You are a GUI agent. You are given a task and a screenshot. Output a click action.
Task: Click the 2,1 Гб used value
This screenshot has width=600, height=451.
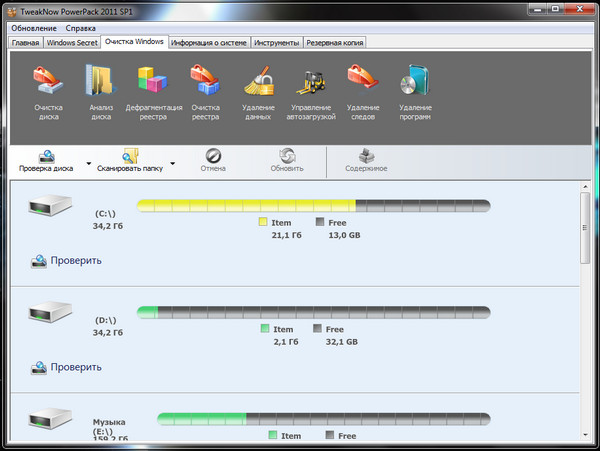tap(286, 342)
